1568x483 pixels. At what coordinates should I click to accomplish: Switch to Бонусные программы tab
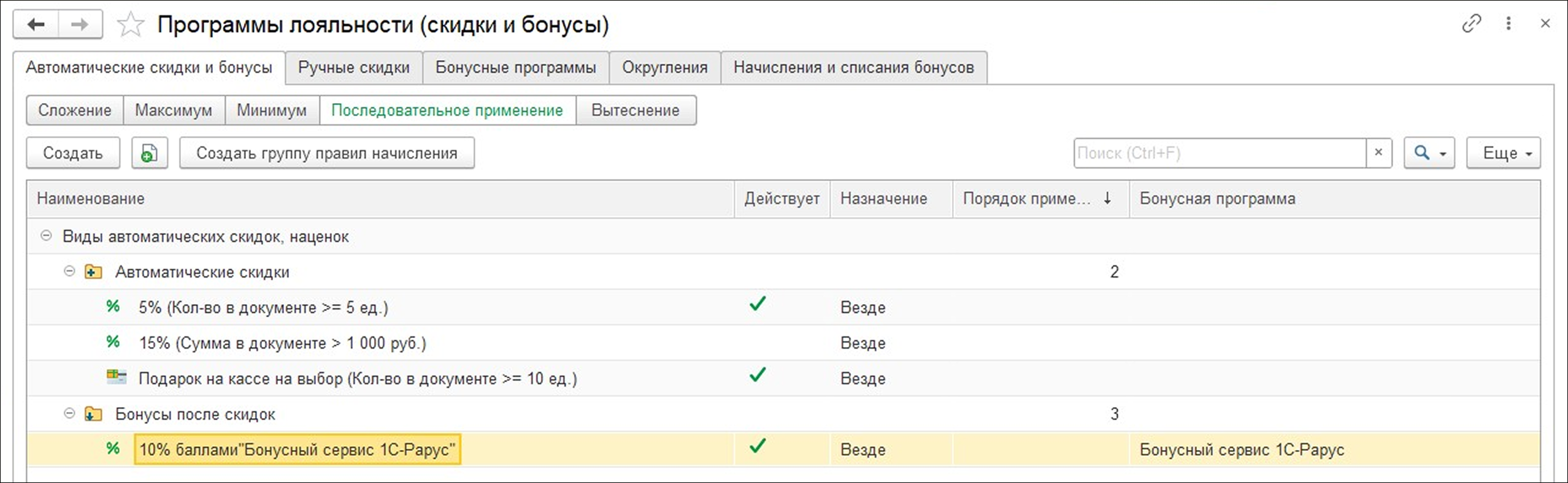[x=515, y=67]
